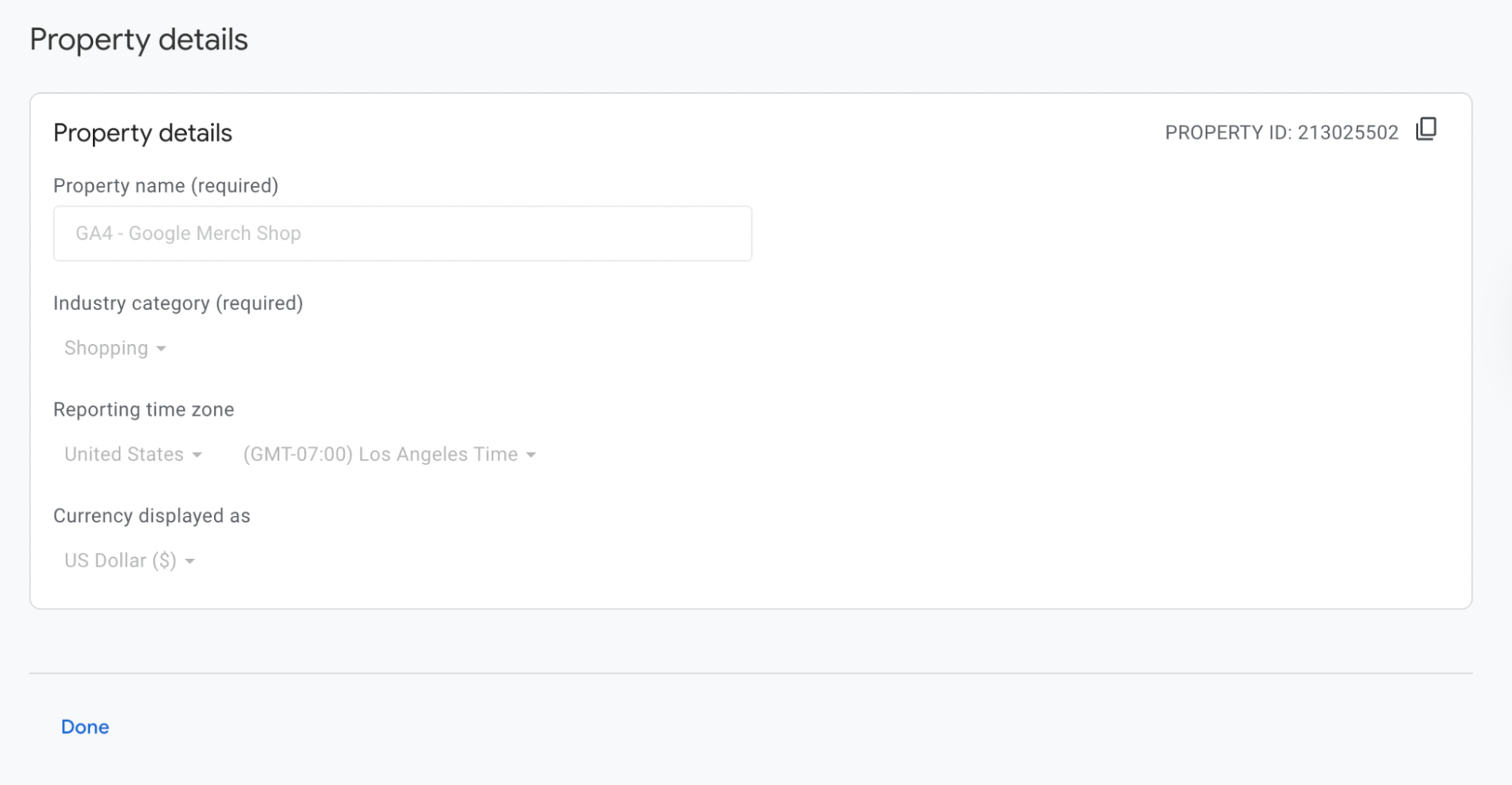Image resolution: width=1512 pixels, height=785 pixels.
Task: Click the horizontal divider above Done
Action: [750, 673]
